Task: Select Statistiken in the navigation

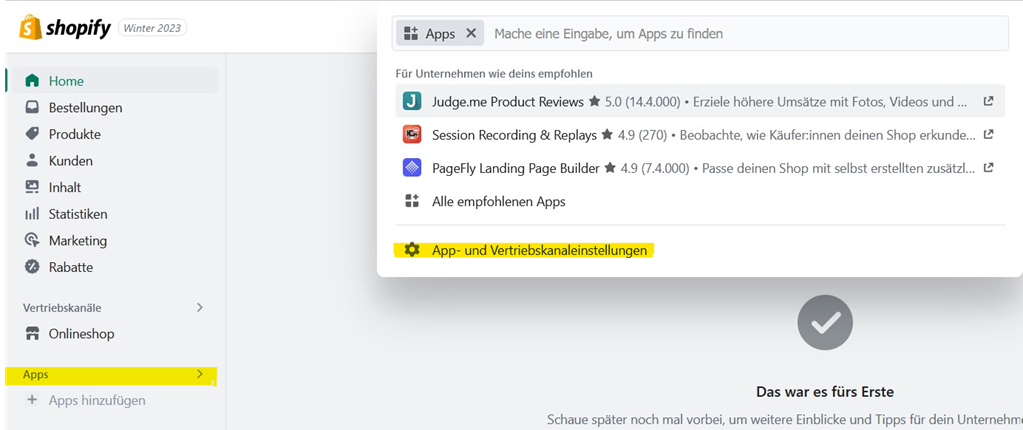Action: pyautogui.click(x=77, y=214)
